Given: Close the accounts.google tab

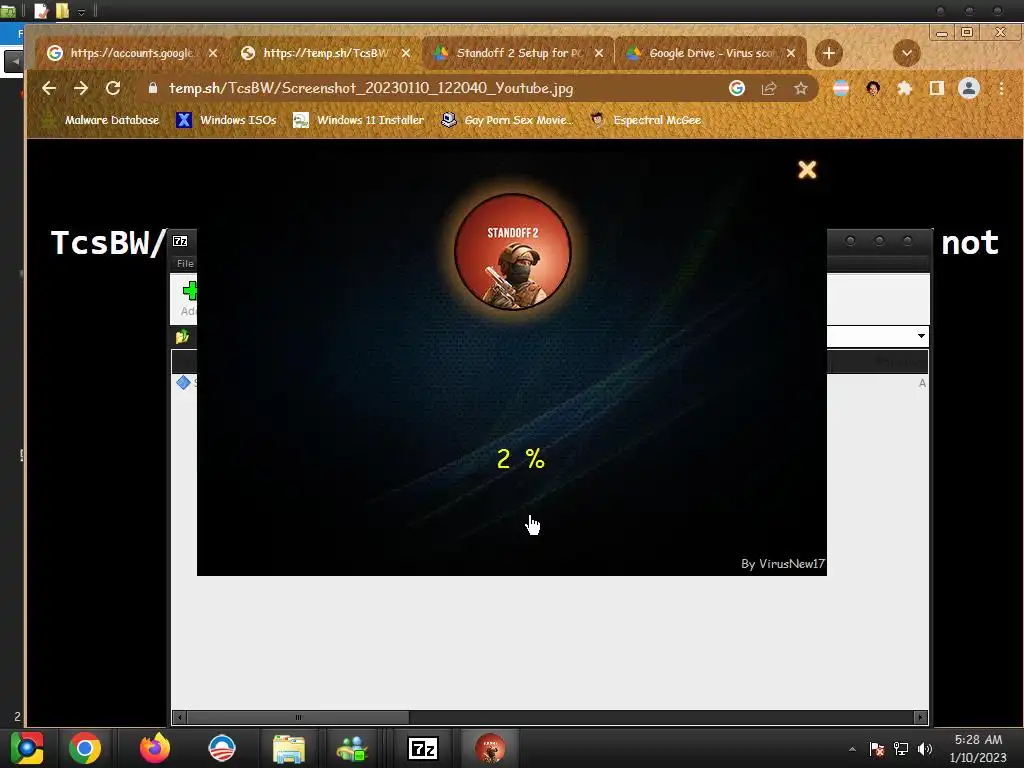Looking at the screenshot, I should click(213, 53).
